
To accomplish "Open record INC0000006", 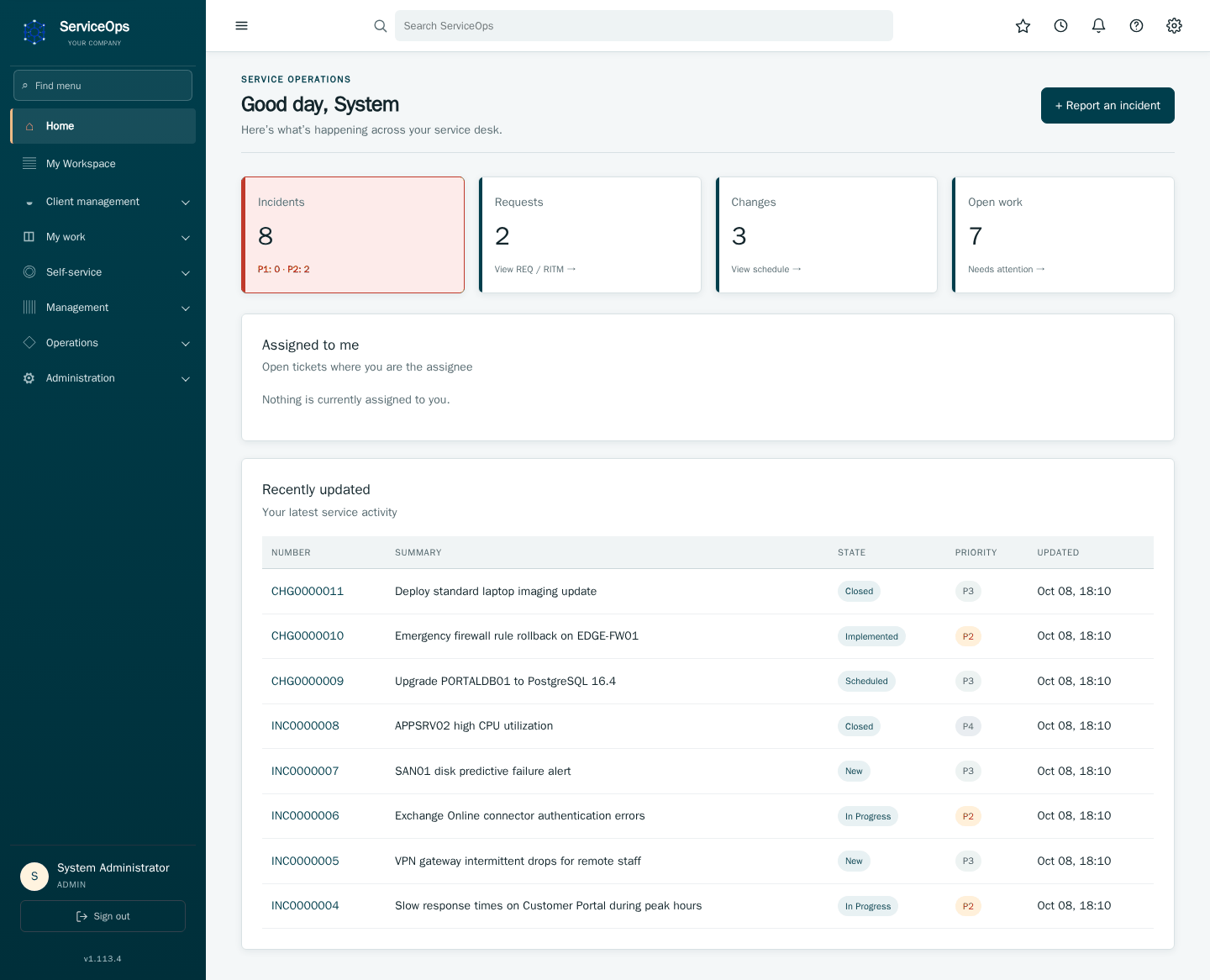I will tap(305, 816).
